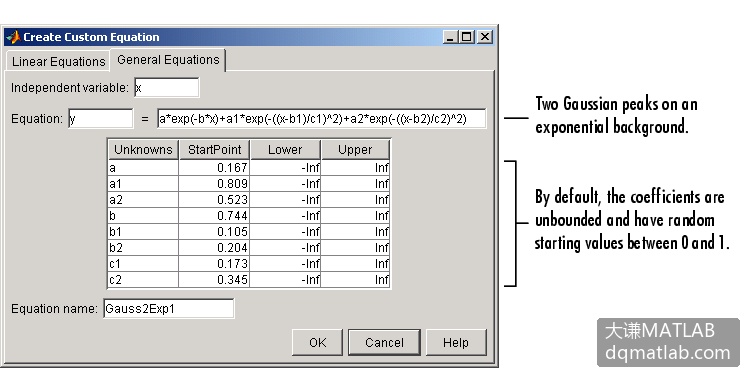Select unknown name cell c1

point(143,264)
